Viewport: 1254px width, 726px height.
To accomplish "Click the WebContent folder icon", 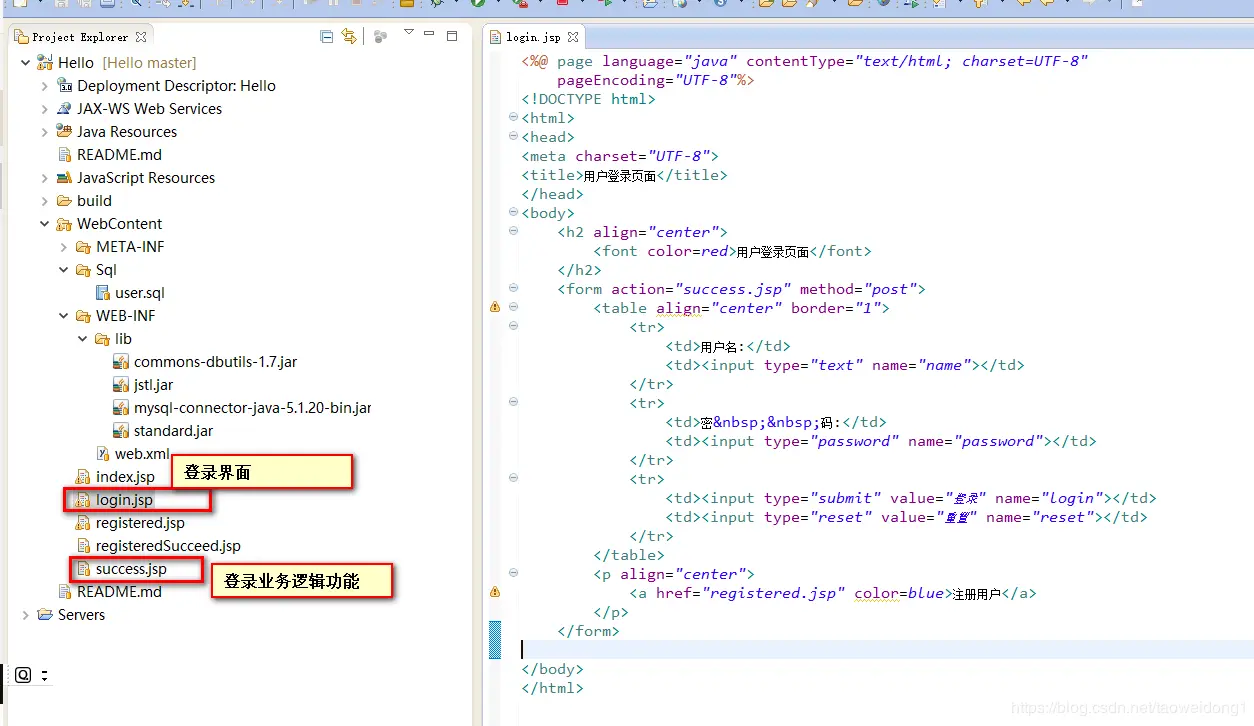I will (x=64, y=224).
